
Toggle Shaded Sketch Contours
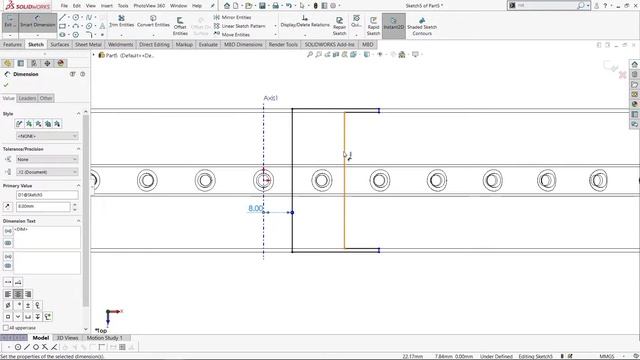point(422,26)
